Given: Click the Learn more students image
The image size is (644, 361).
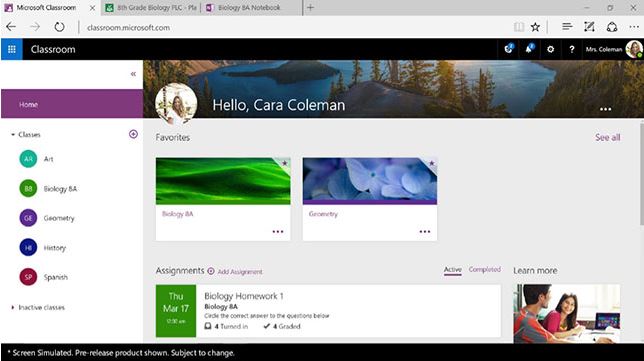Looking at the screenshot, I should (567, 313).
